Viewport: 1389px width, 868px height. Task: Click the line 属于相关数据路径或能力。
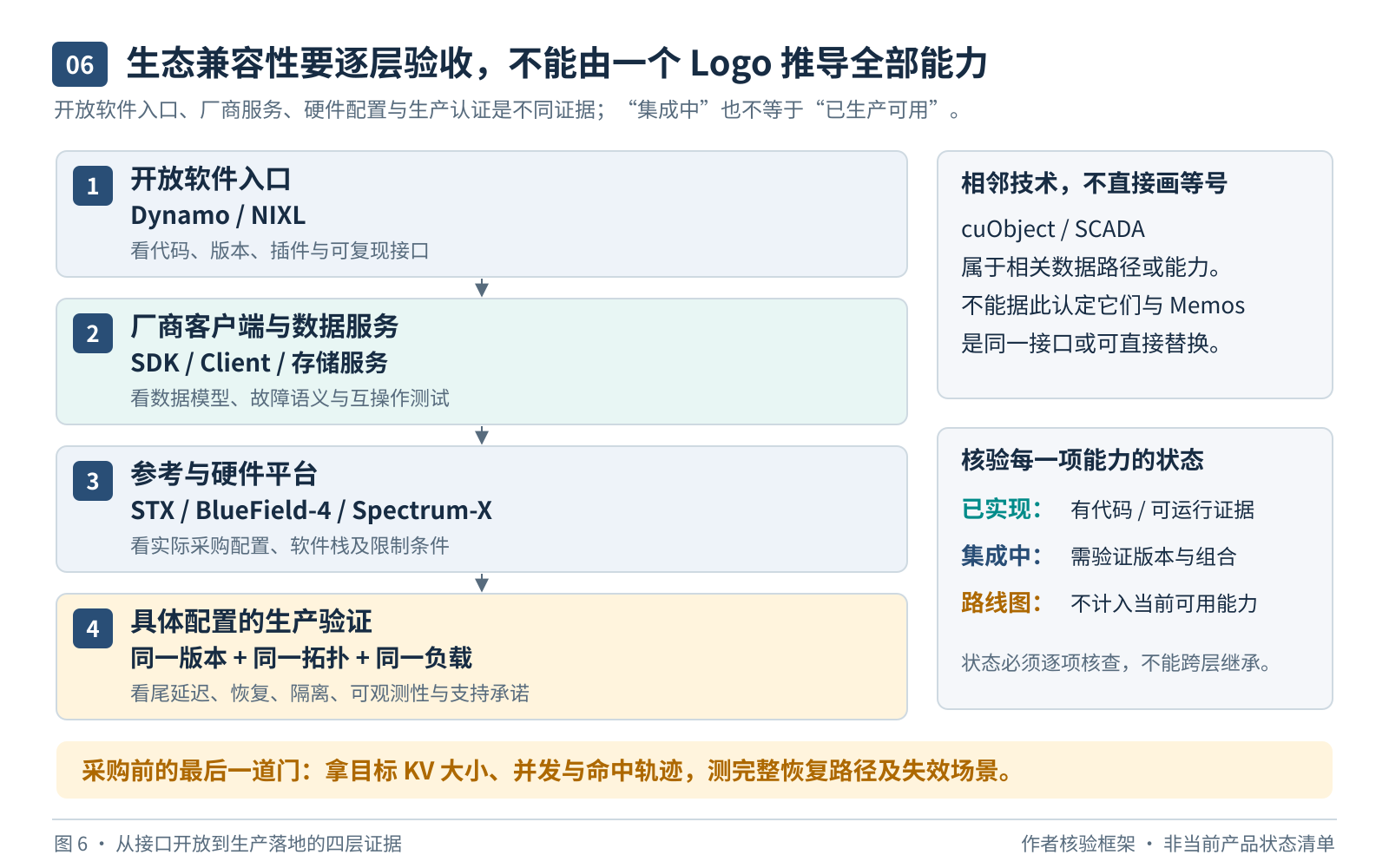click(1091, 267)
